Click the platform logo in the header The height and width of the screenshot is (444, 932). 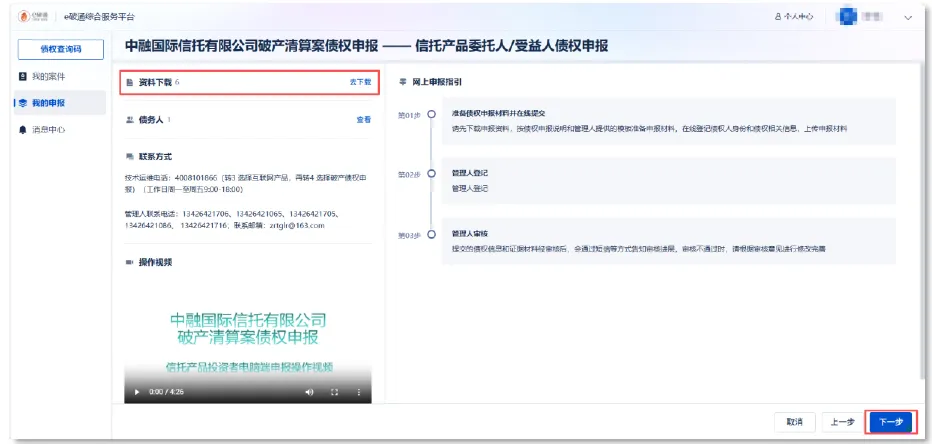33,17
